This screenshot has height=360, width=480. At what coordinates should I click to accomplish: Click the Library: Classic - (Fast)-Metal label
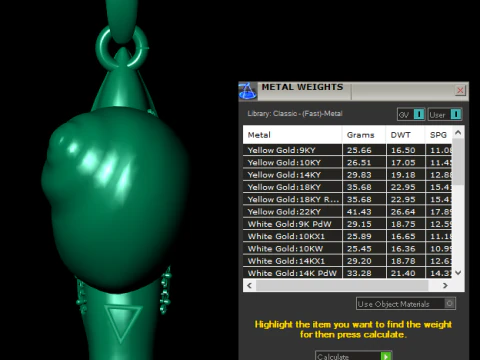(295, 114)
